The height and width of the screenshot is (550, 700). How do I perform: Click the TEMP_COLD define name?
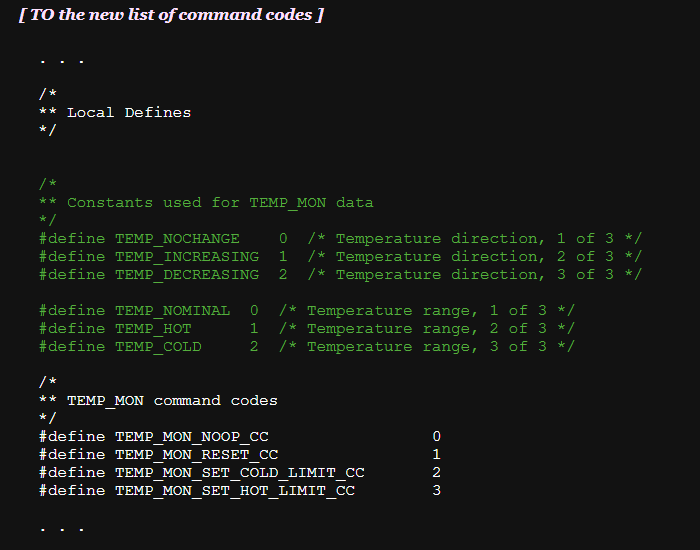coord(158,347)
